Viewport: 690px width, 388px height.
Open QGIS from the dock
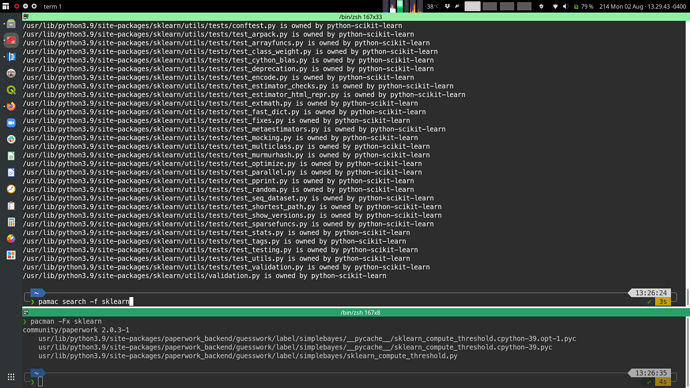coord(11,90)
